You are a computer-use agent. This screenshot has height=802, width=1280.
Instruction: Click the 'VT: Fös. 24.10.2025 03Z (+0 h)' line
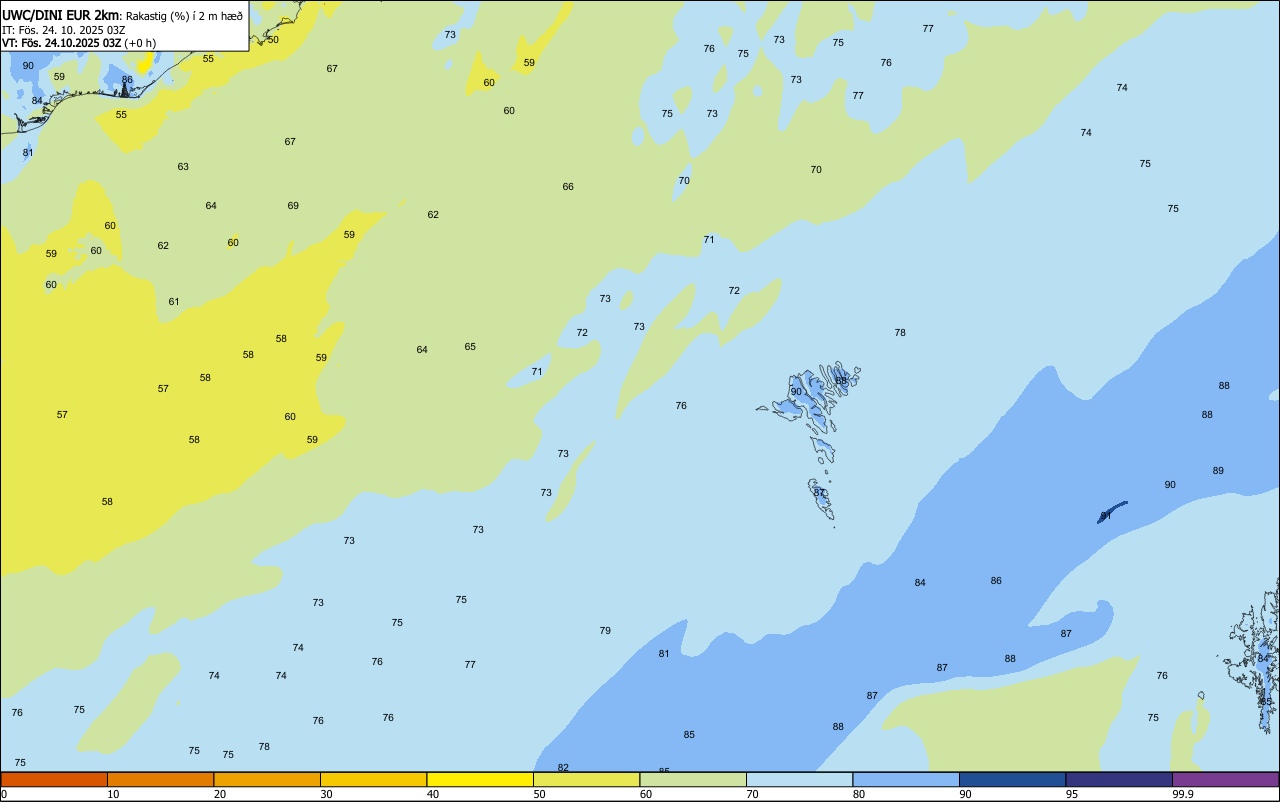pos(79,43)
